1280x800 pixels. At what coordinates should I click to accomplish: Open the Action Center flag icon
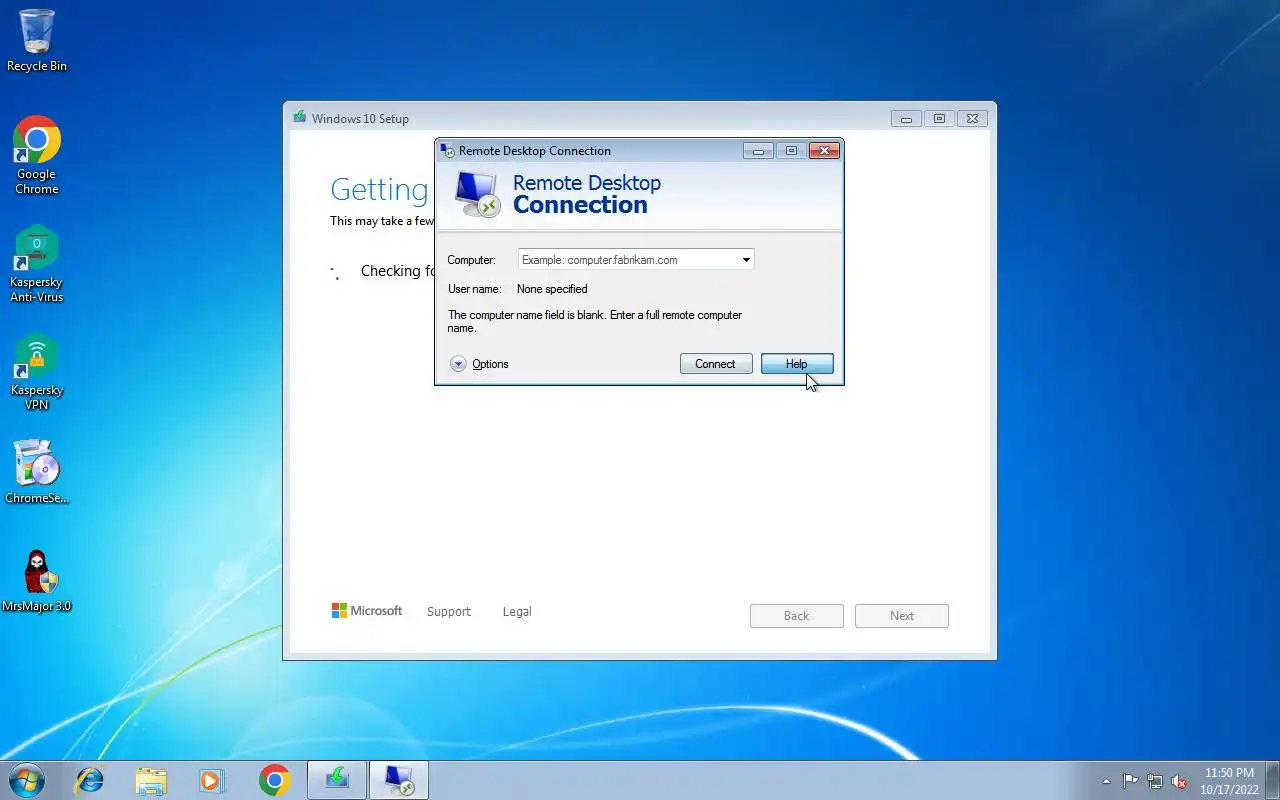point(1130,781)
